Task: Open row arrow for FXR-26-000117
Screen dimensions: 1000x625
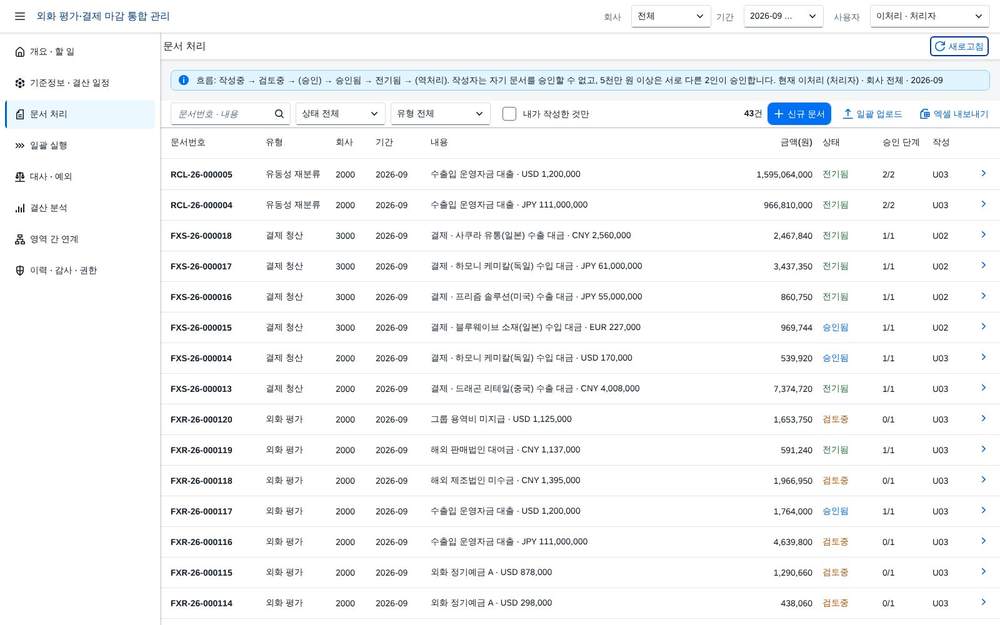Action: click(983, 510)
